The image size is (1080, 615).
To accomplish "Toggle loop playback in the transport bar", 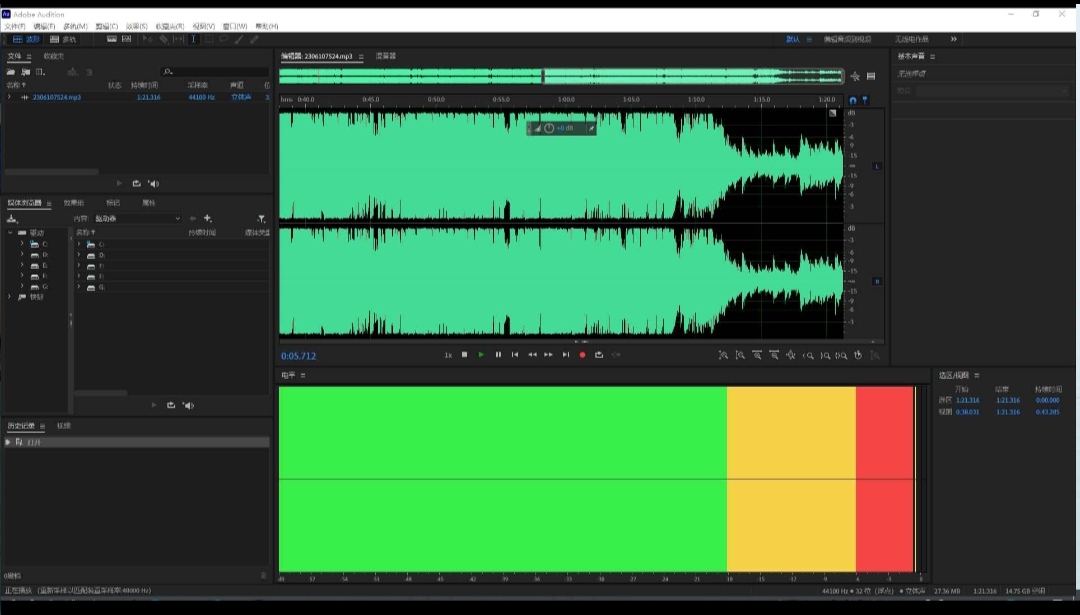I will point(599,355).
